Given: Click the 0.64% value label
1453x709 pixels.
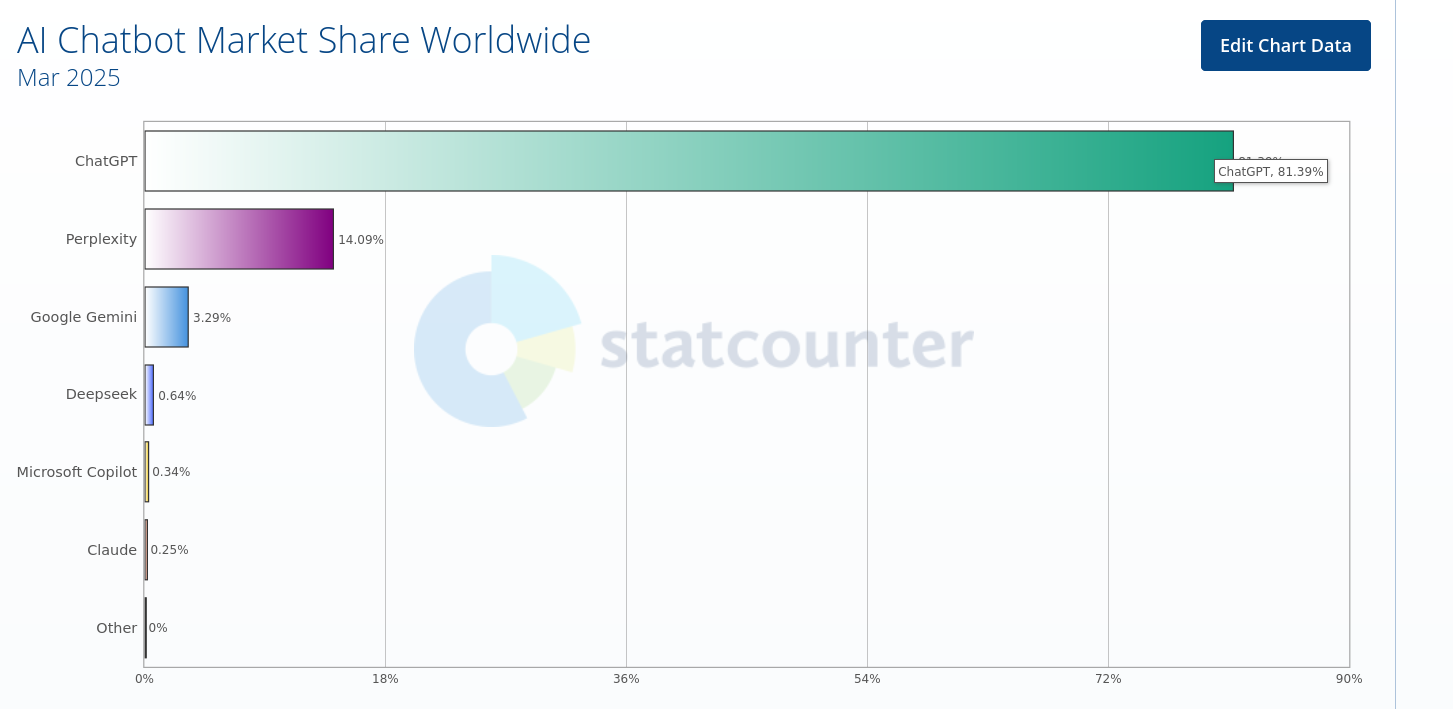Looking at the screenshot, I should 177,396.
